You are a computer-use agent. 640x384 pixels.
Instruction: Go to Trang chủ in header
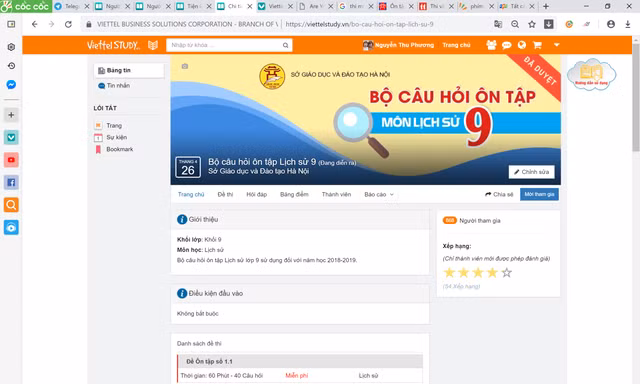click(x=456, y=45)
